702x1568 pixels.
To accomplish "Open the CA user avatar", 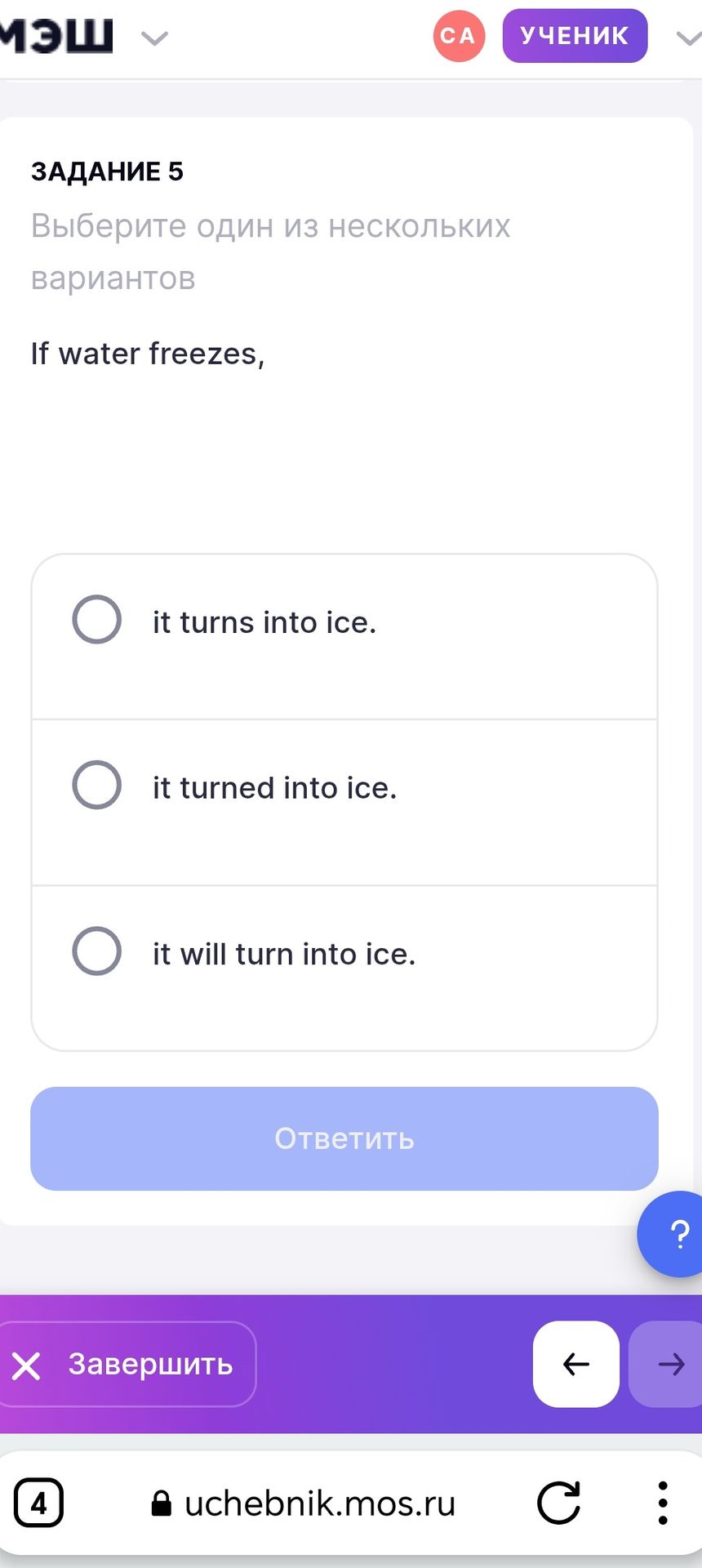I will point(459,36).
